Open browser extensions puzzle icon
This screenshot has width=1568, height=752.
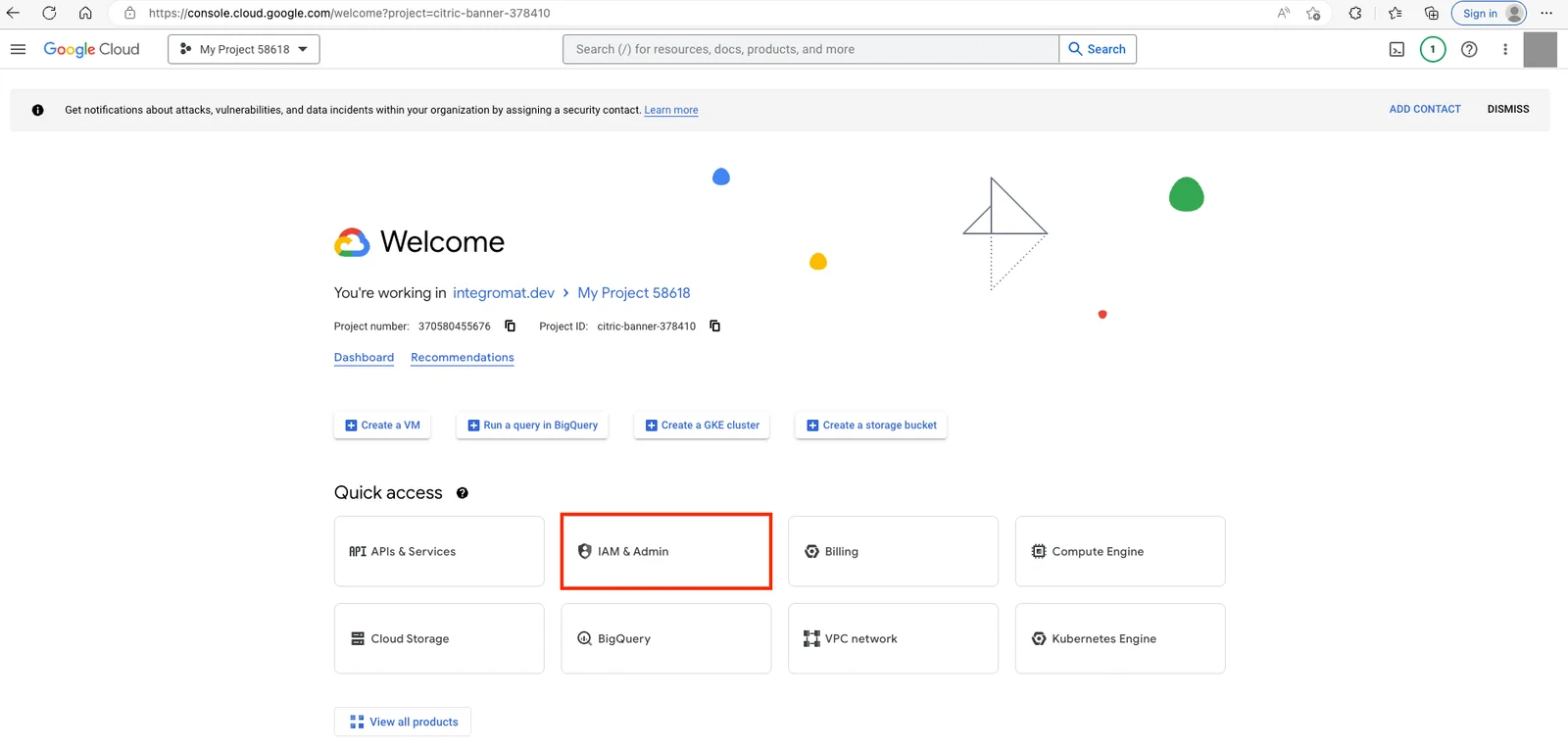pos(1355,14)
